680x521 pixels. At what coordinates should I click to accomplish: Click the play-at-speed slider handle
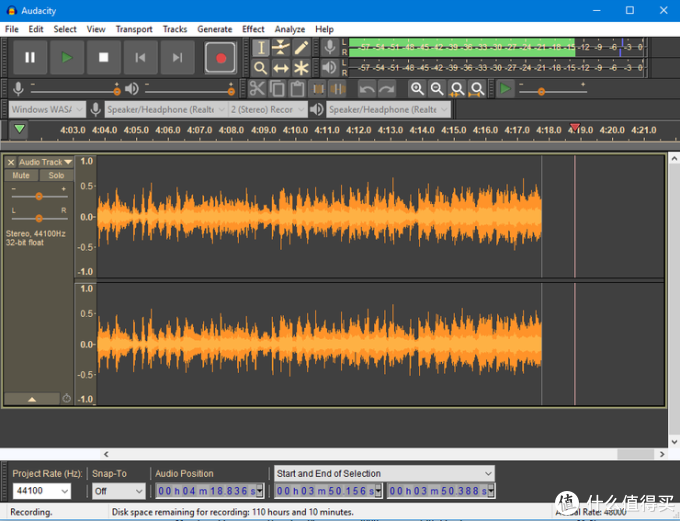pos(541,92)
